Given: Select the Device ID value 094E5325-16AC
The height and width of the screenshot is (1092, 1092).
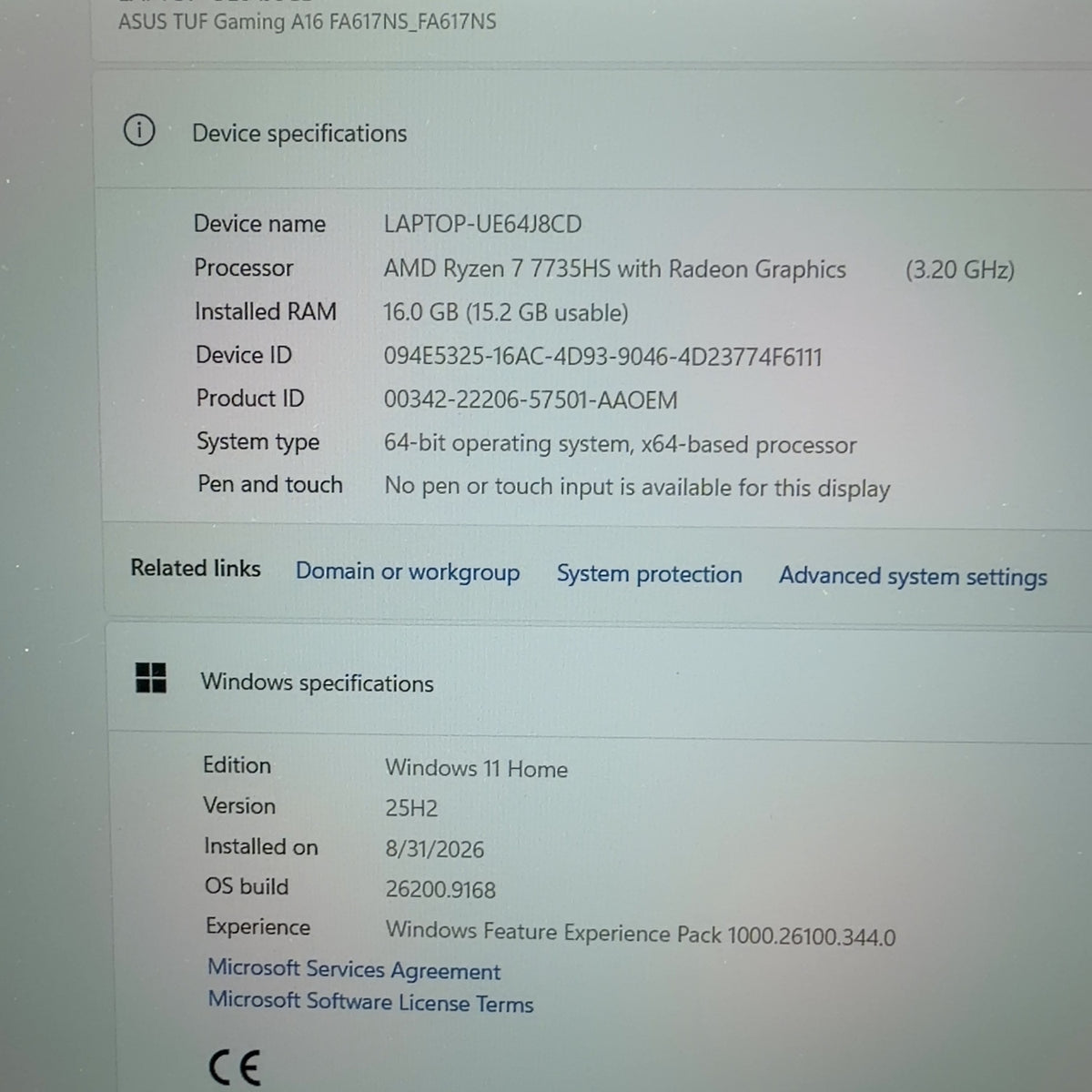Looking at the screenshot, I should (x=602, y=357).
